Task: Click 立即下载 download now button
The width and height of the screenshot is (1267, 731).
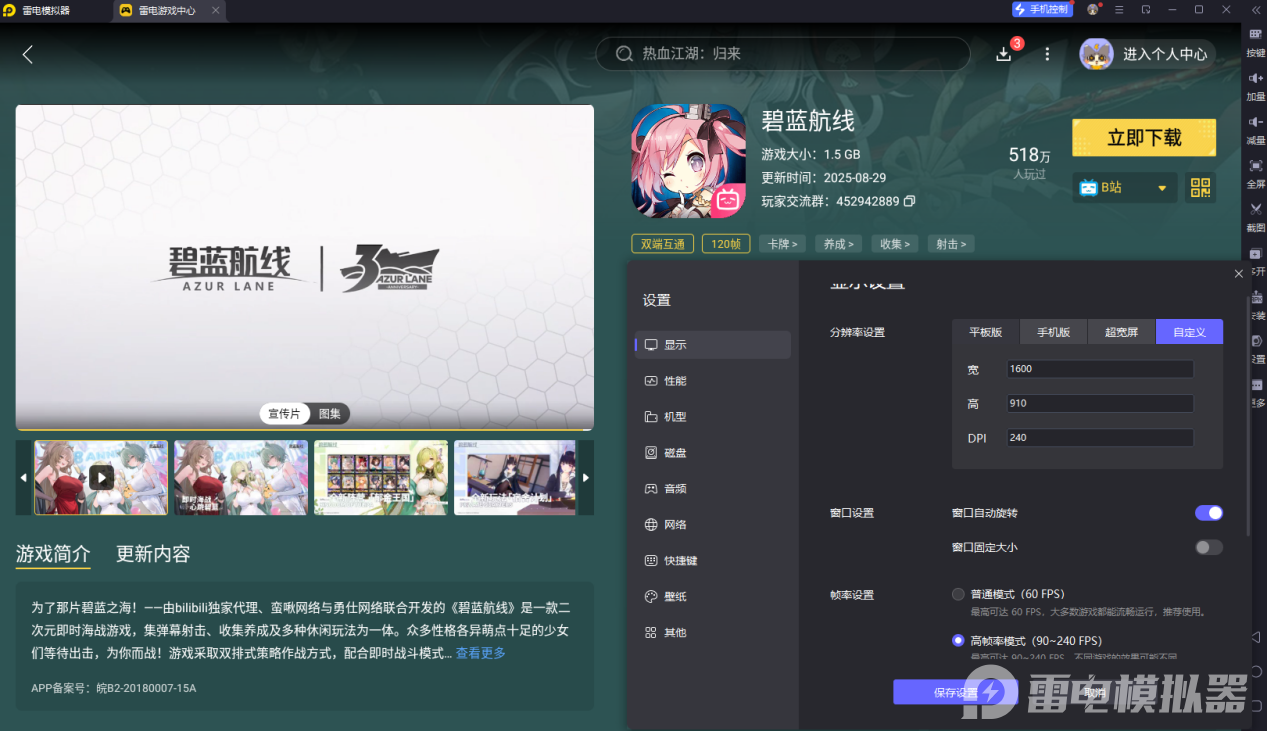Action: (1144, 138)
